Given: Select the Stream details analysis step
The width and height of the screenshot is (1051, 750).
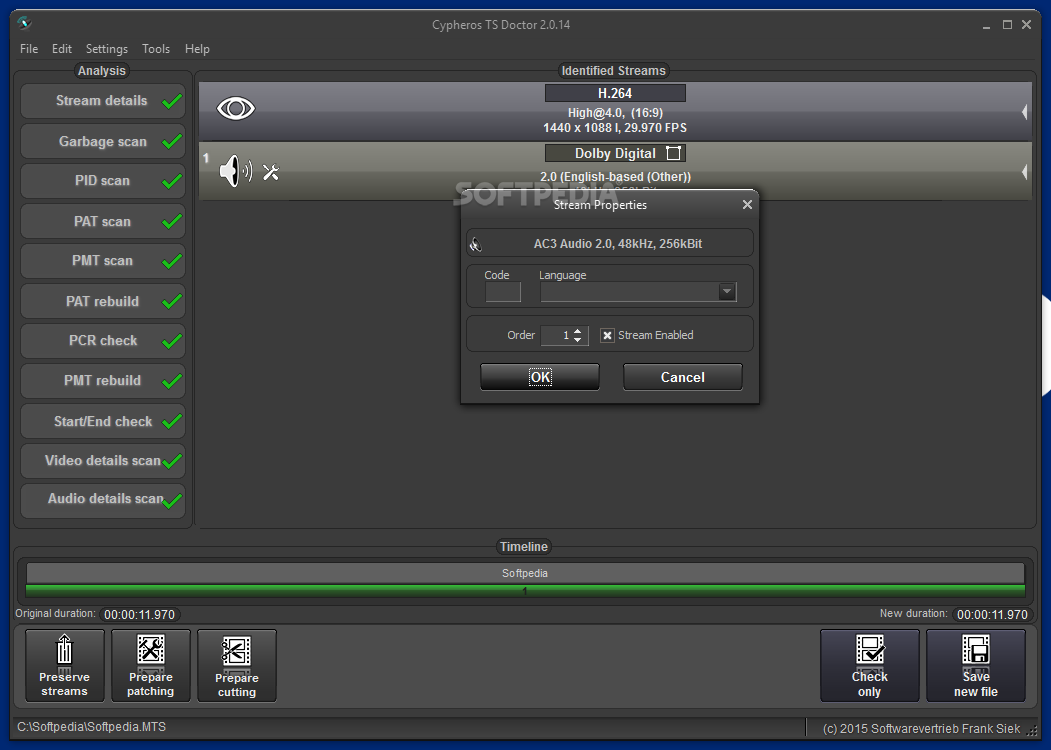Looking at the screenshot, I should coord(103,101).
